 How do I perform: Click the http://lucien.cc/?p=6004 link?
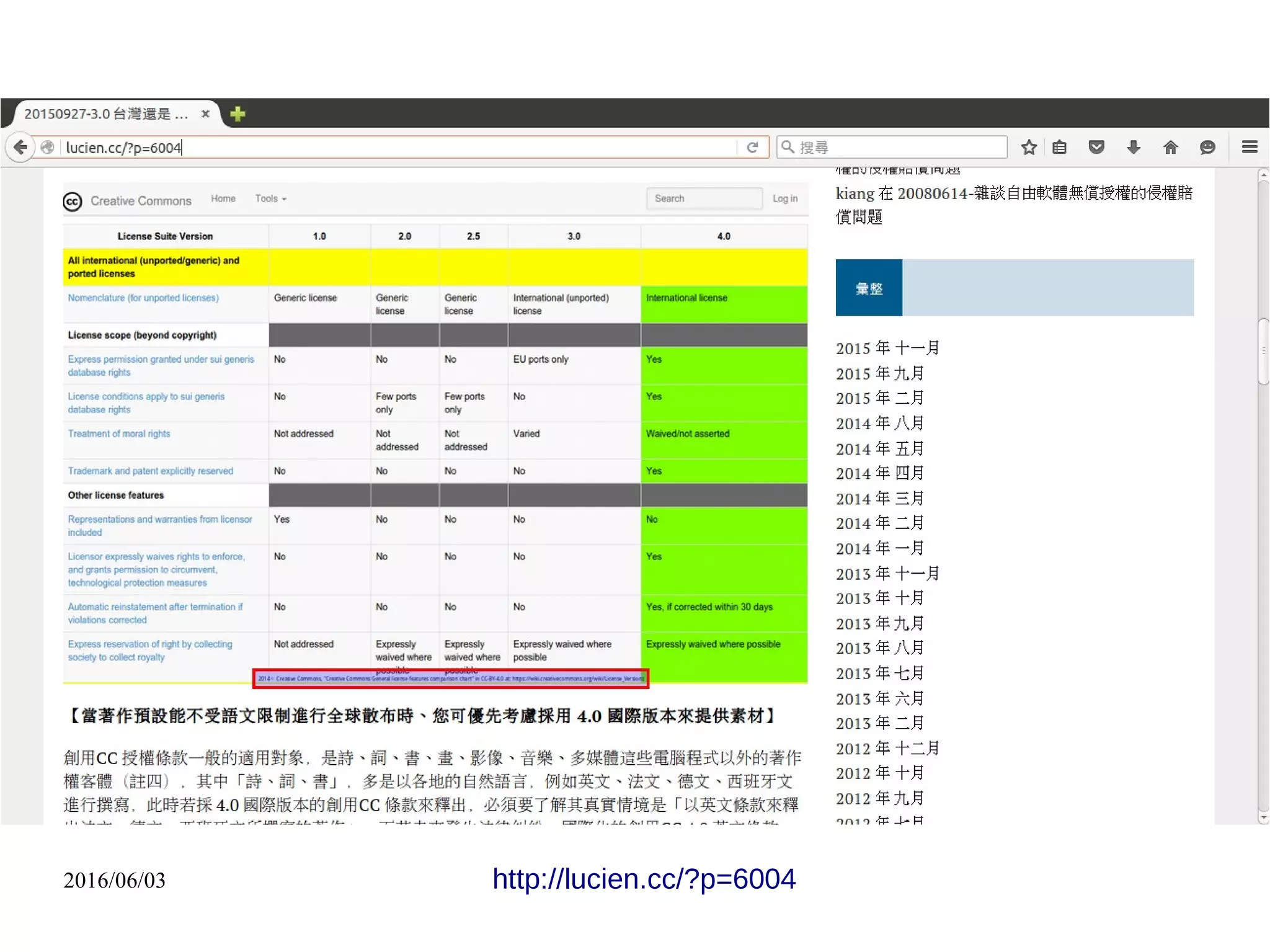(643, 879)
